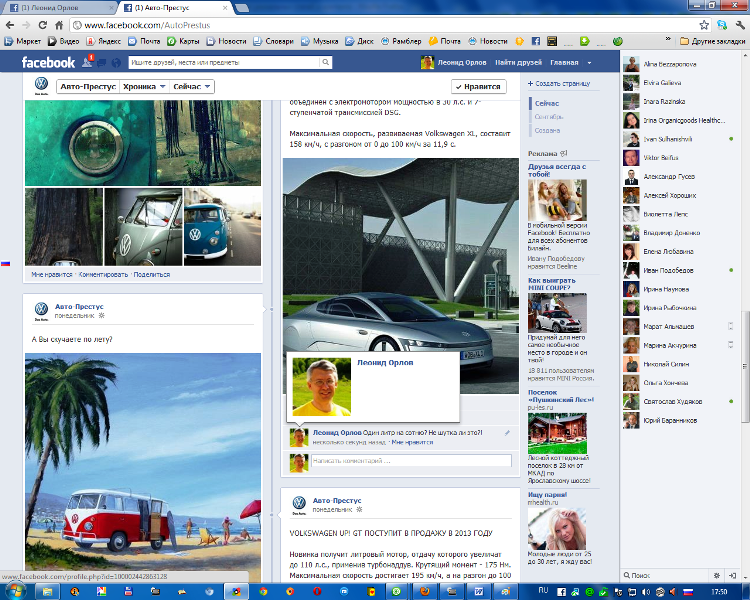Open the blue VW bus street thumbnail

(x=222, y=227)
